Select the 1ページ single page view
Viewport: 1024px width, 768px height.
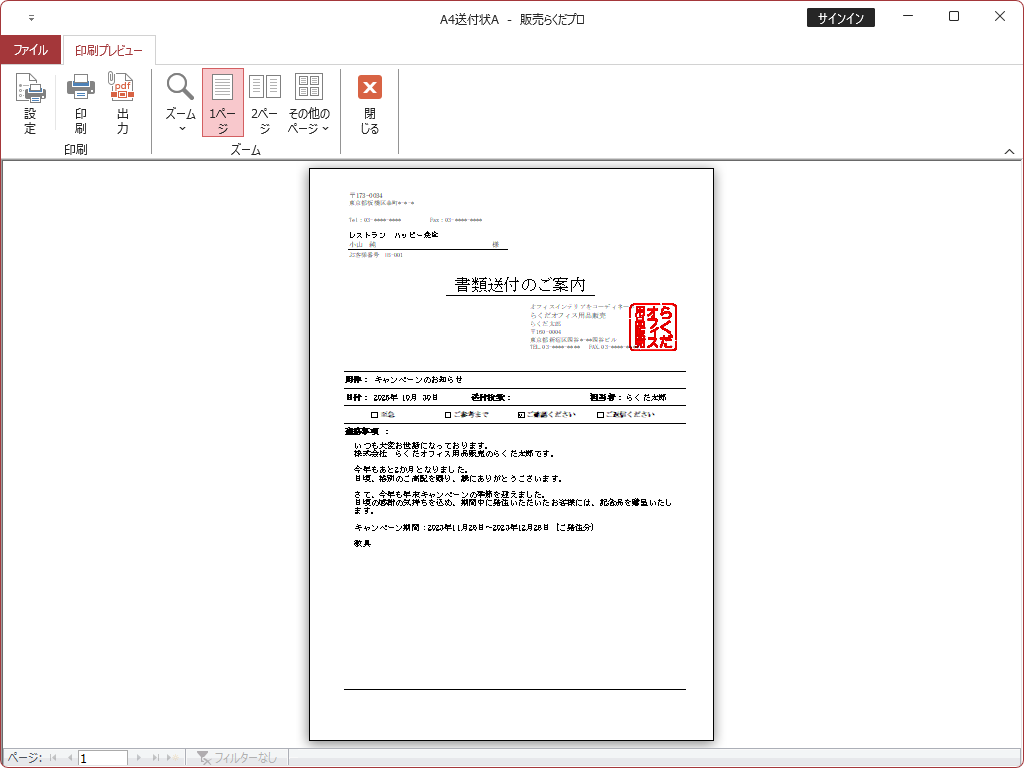click(222, 103)
